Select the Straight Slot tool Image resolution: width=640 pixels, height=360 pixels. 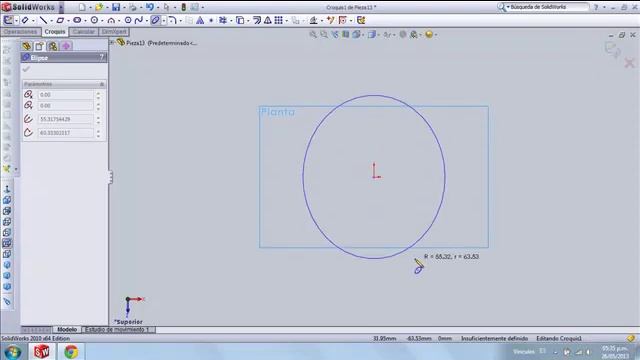[x=77, y=20]
